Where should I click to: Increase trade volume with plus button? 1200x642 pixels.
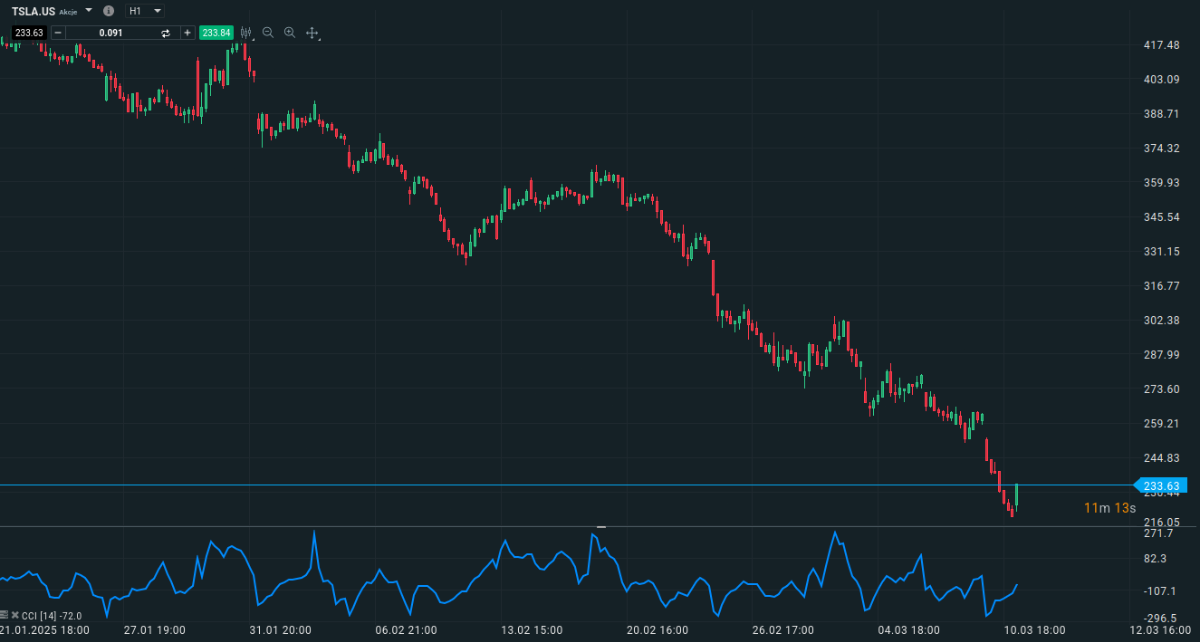click(x=187, y=33)
